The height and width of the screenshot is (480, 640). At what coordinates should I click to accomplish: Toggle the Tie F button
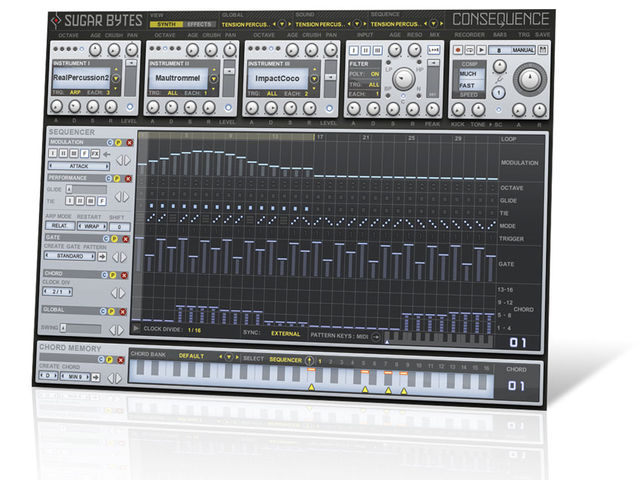(101, 201)
